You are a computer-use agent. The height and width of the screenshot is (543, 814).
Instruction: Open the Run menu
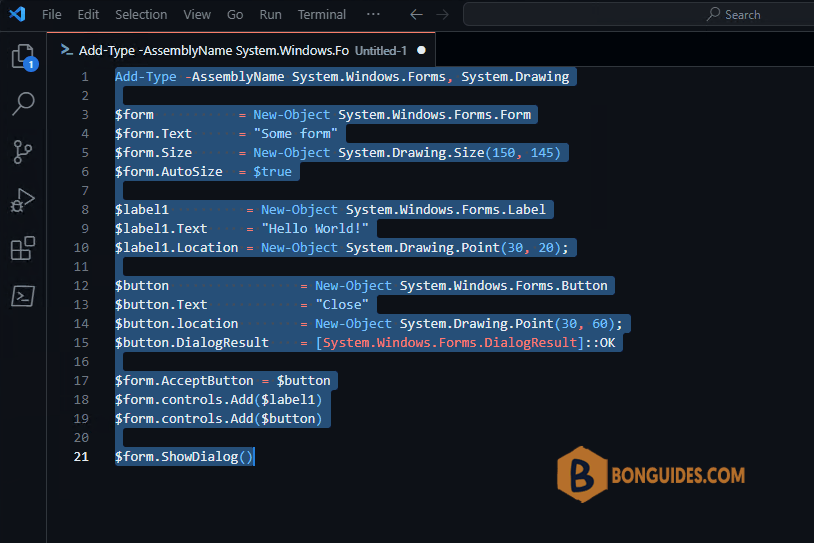270,15
